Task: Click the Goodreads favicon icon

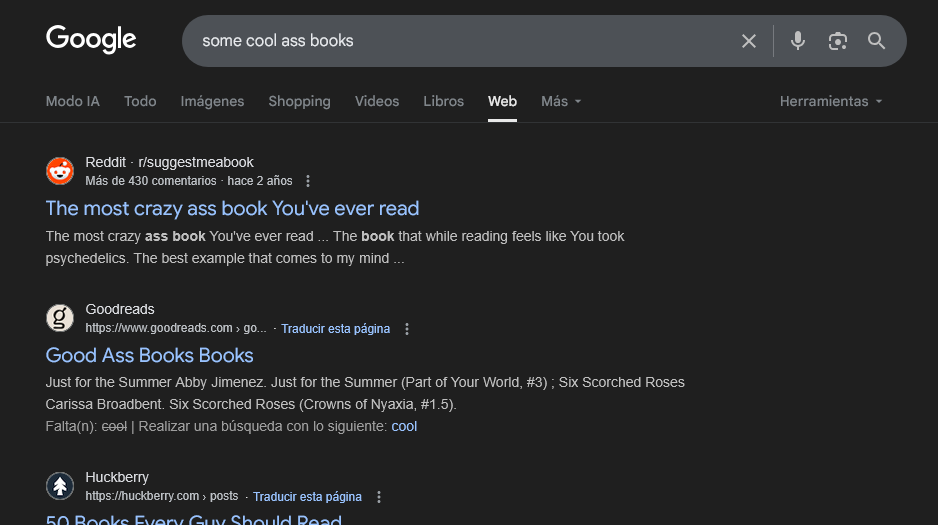Action: pyautogui.click(x=60, y=318)
